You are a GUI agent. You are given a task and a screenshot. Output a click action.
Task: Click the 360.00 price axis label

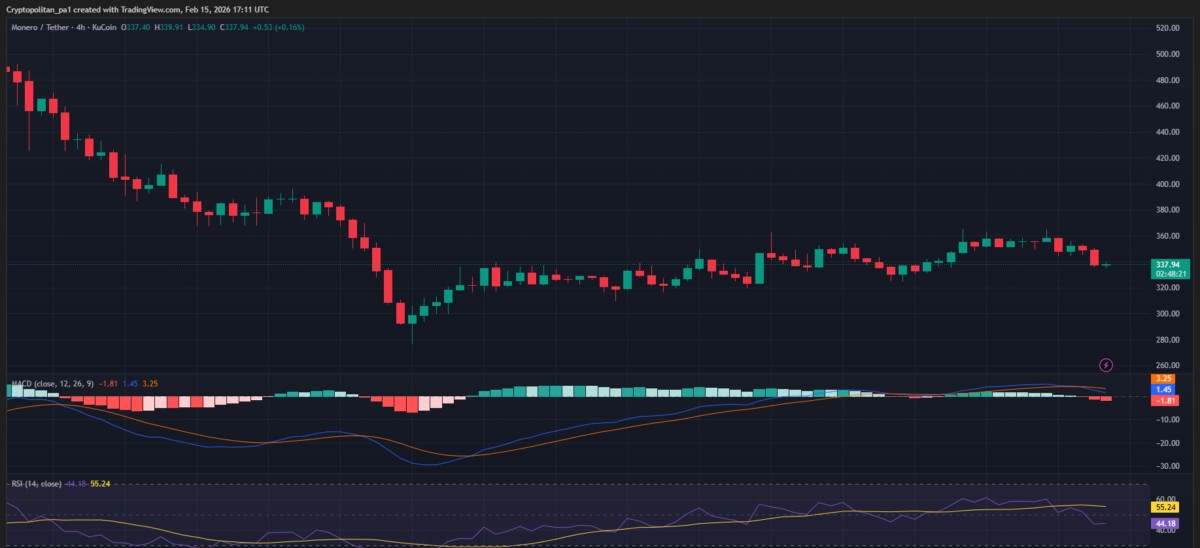click(x=1167, y=236)
